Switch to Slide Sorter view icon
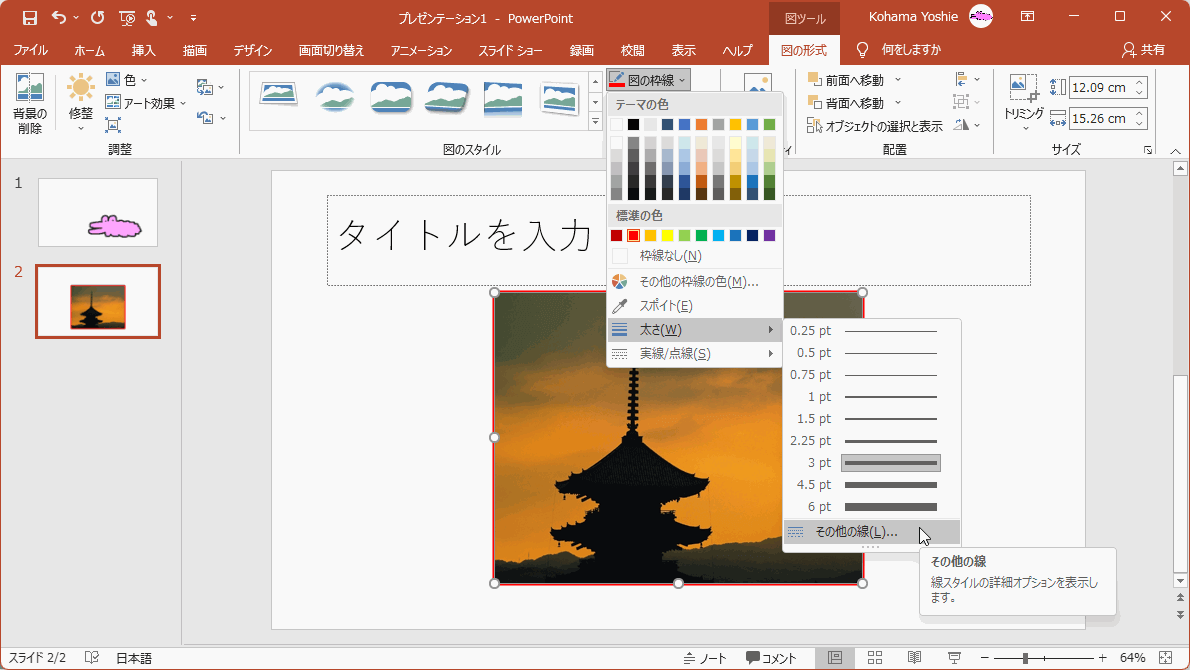The width and height of the screenshot is (1190, 670). pyautogui.click(x=874, y=658)
